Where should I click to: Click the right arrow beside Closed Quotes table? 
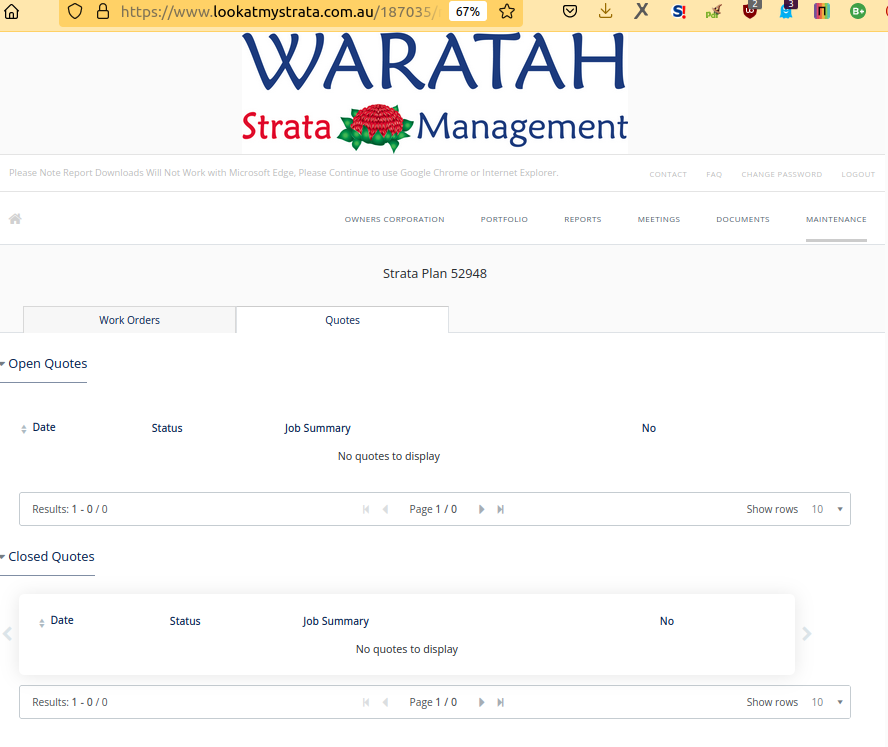point(807,634)
